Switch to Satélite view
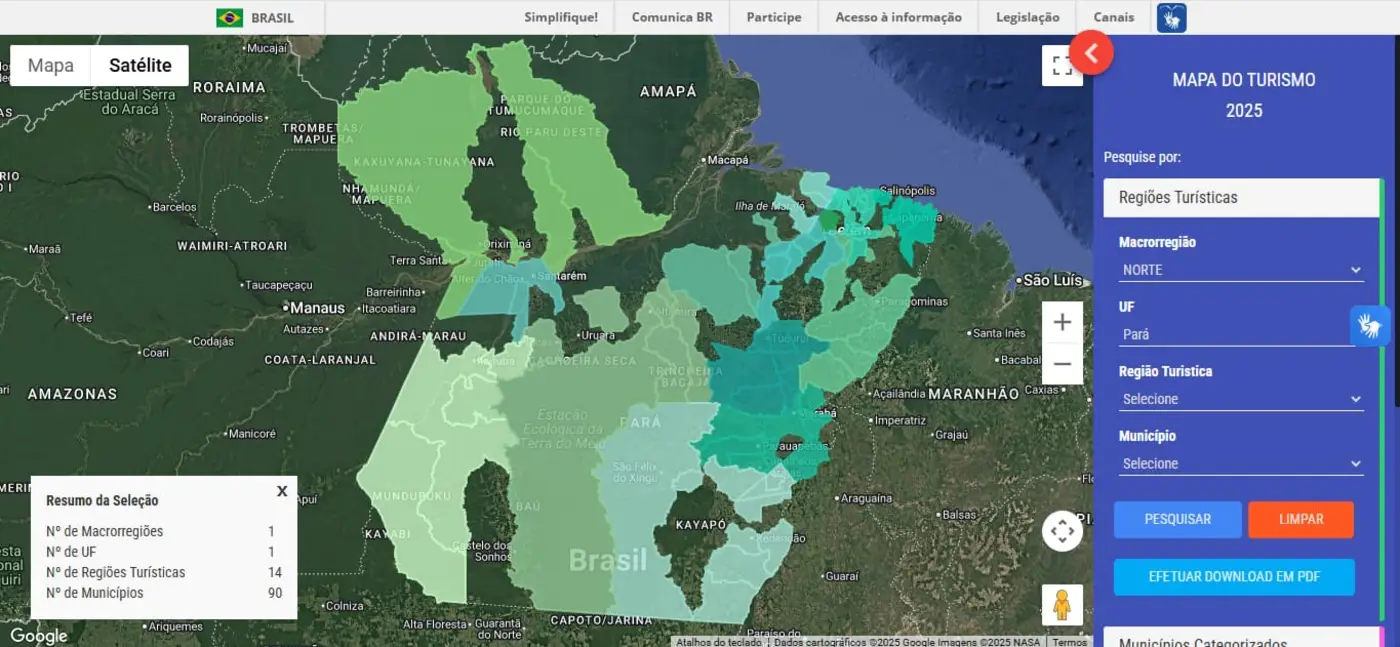 point(140,66)
